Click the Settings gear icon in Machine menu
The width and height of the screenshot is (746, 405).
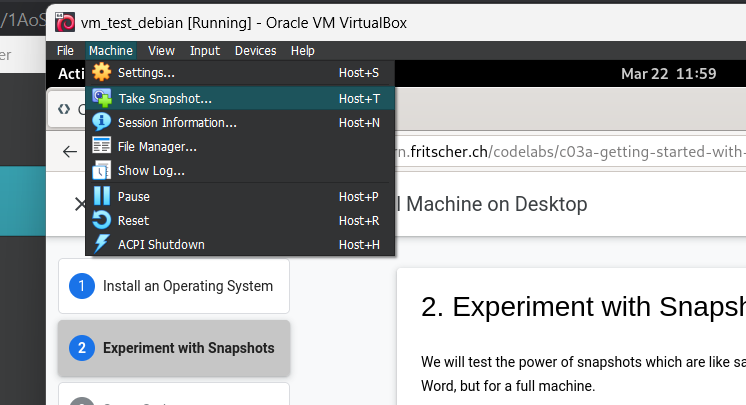(101, 73)
